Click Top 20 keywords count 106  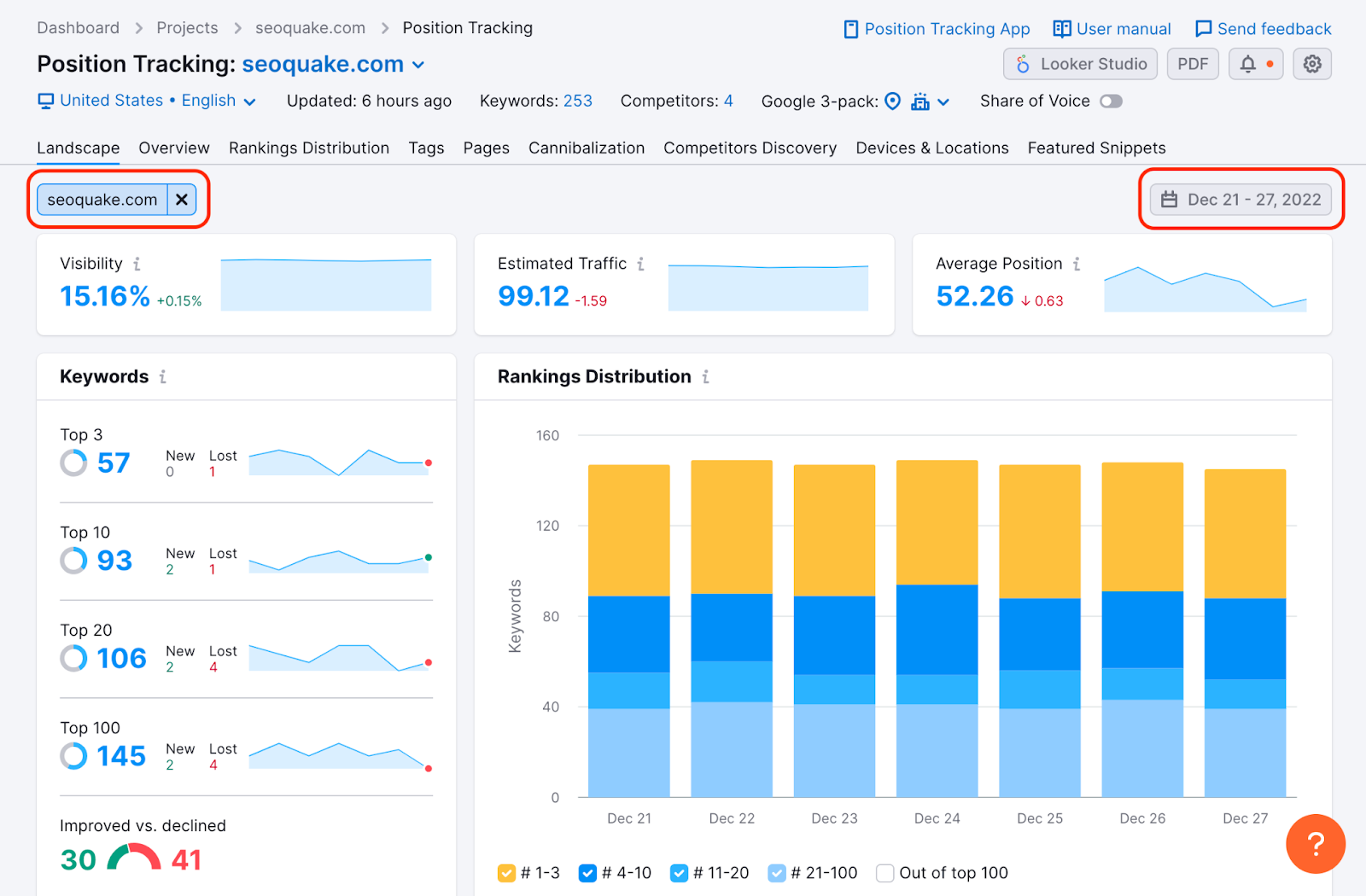coord(121,659)
